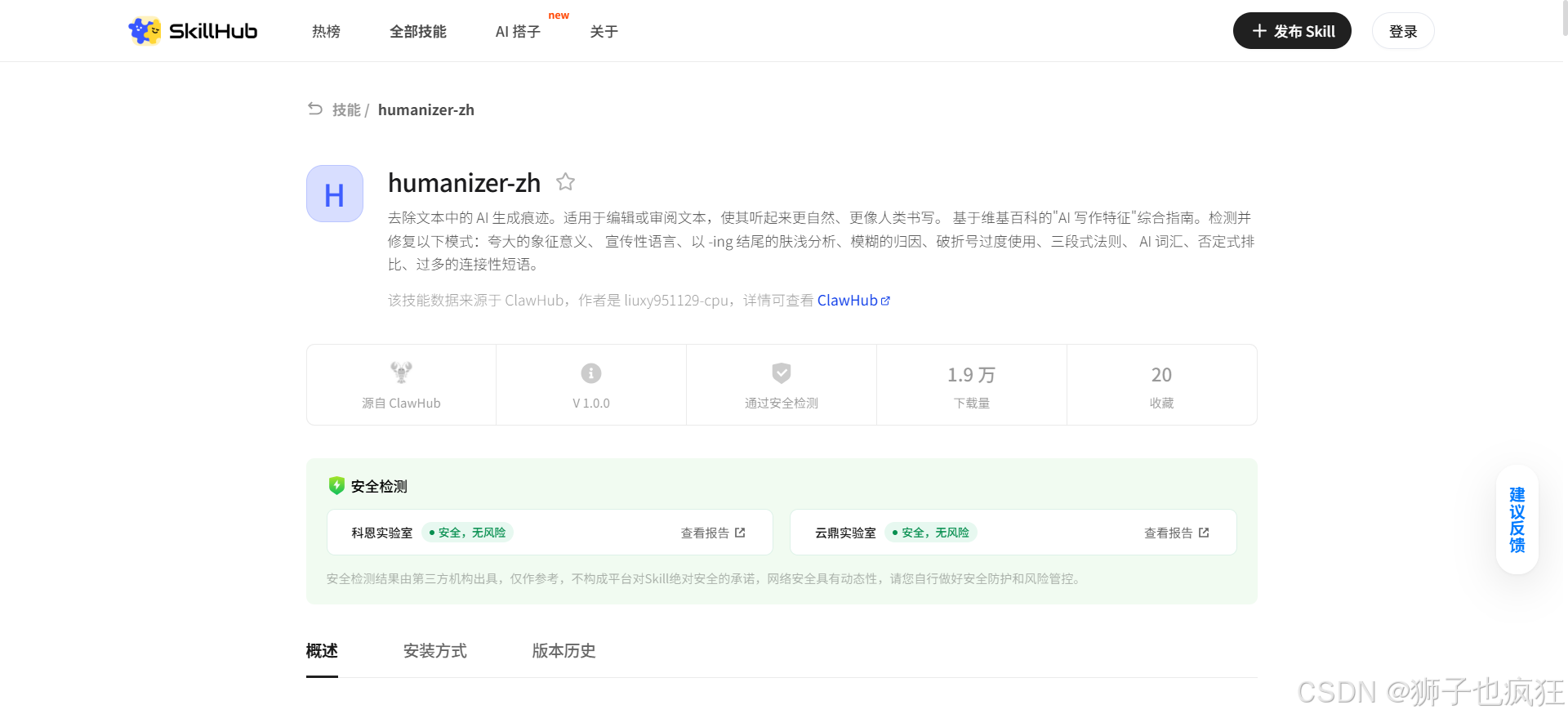Open the AI 搭子 menu item
The height and width of the screenshot is (718, 1568).
(x=518, y=32)
